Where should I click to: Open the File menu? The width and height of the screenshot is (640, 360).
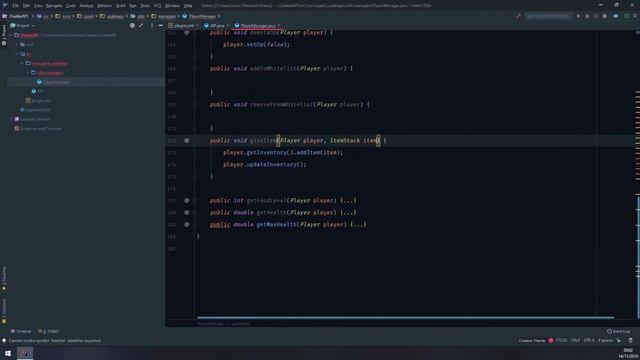[16, 6]
